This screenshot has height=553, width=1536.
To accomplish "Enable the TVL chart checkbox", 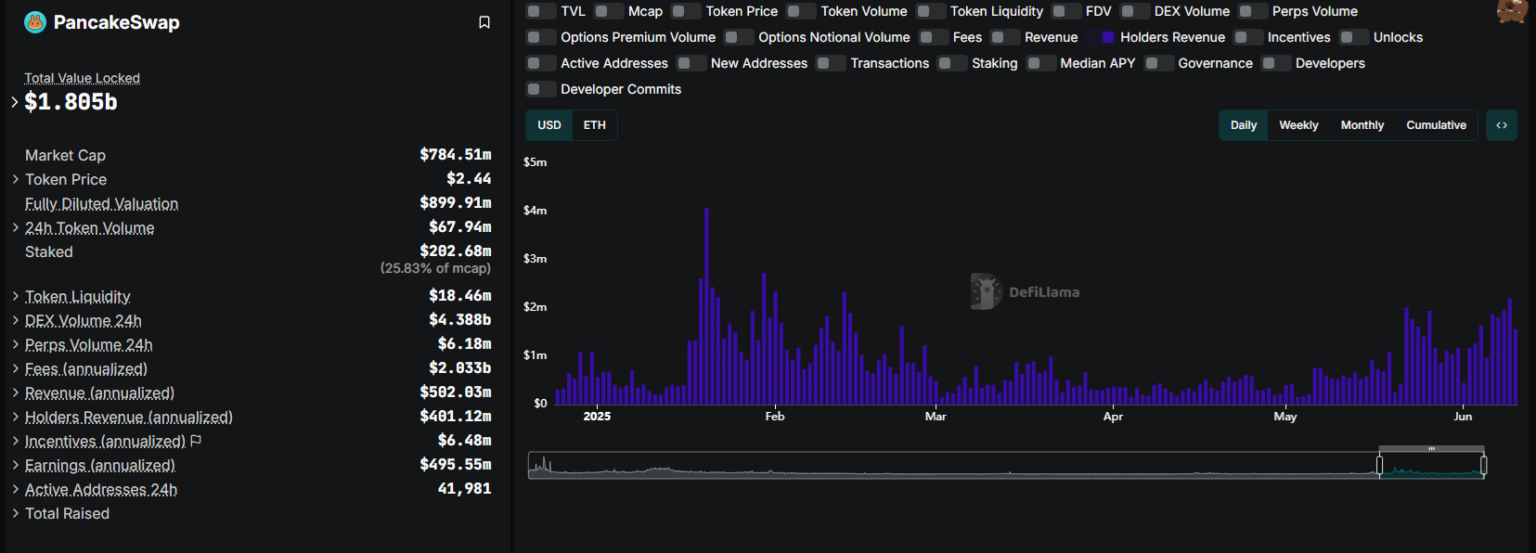I will [541, 11].
